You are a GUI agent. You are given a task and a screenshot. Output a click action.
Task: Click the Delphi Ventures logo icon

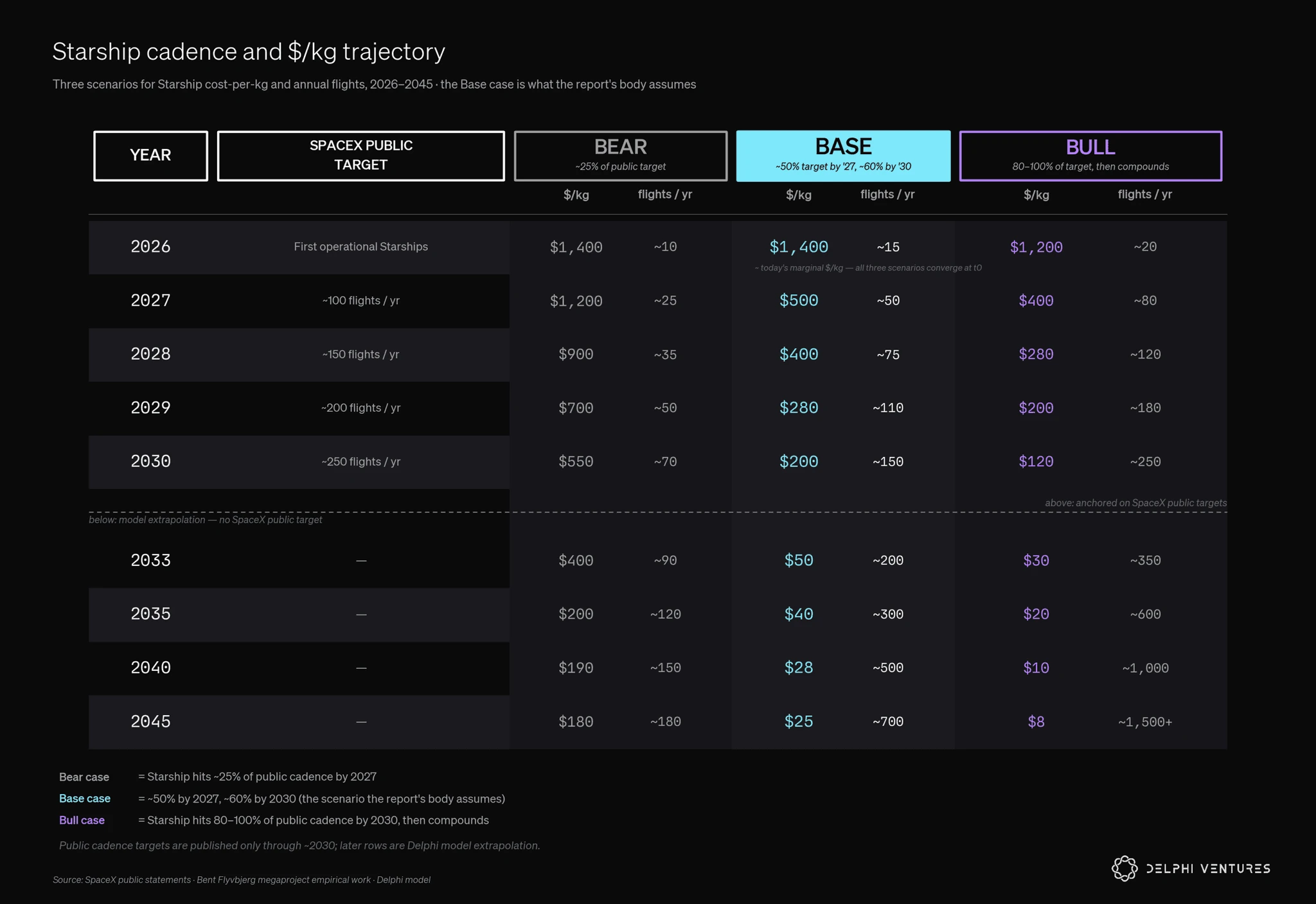click(1125, 869)
